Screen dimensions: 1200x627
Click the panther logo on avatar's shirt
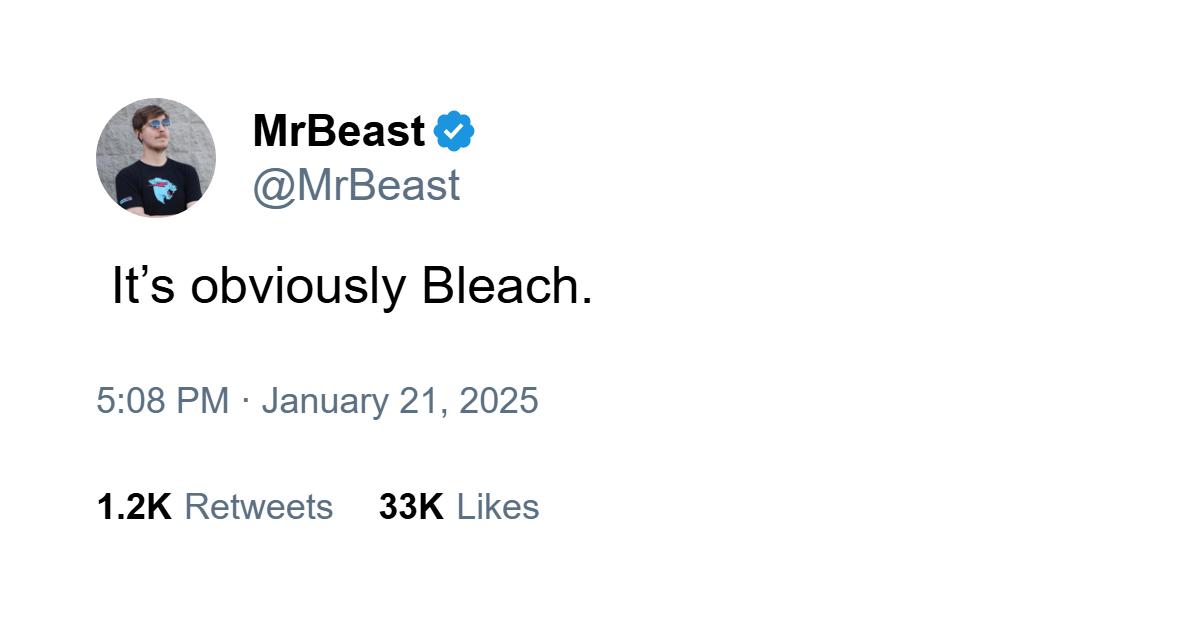click(x=160, y=187)
